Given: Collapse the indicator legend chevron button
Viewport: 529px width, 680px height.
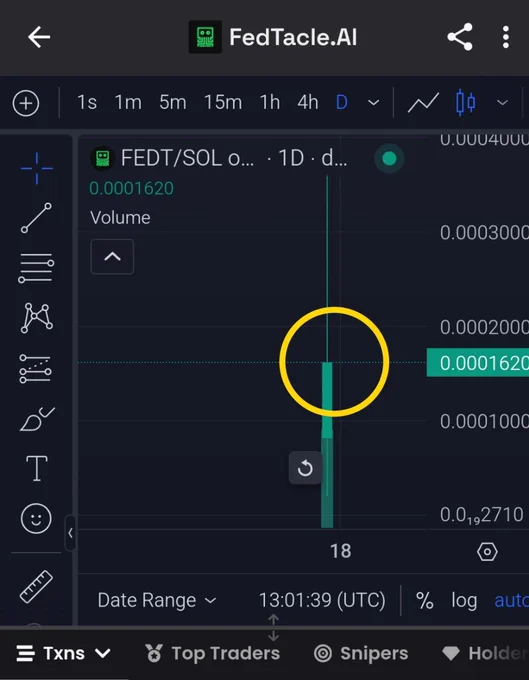Looking at the screenshot, I should click(112, 257).
